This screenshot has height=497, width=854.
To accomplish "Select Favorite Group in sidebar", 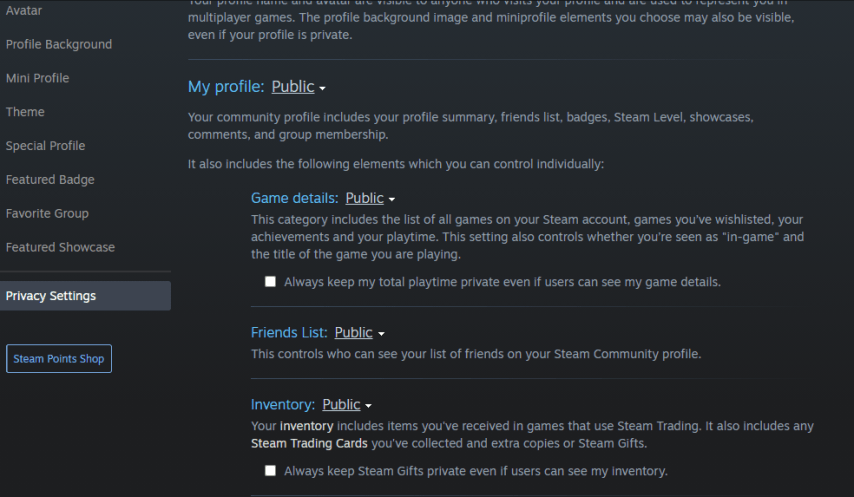I will (47, 213).
